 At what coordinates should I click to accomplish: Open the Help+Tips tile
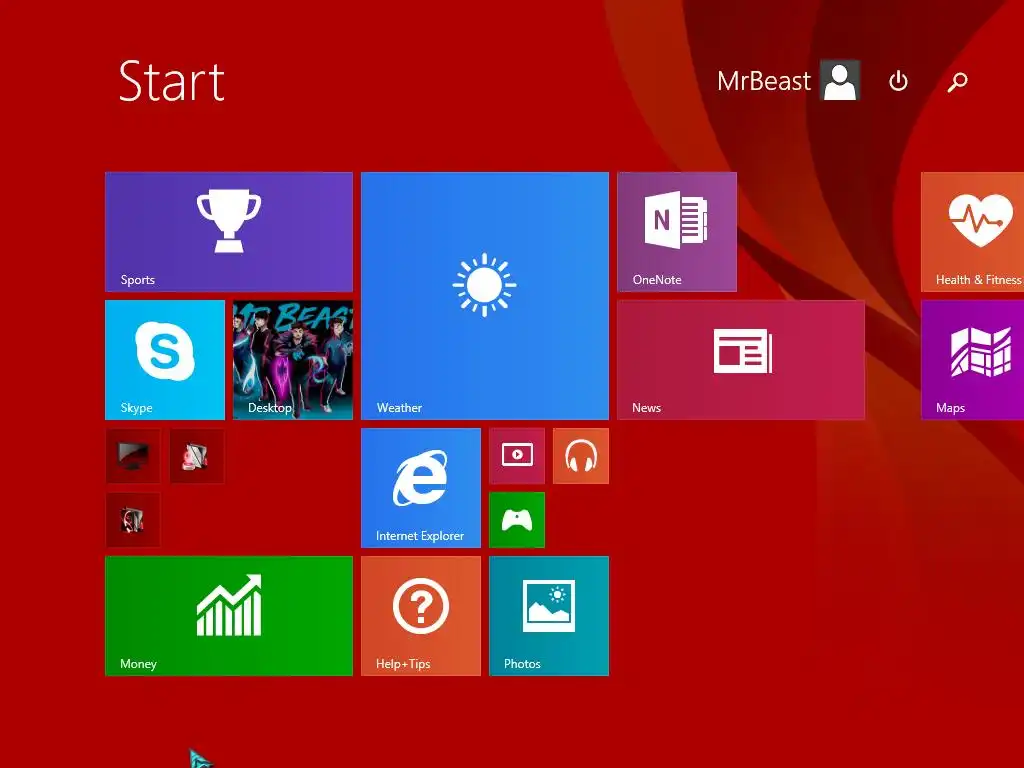pos(421,616)
